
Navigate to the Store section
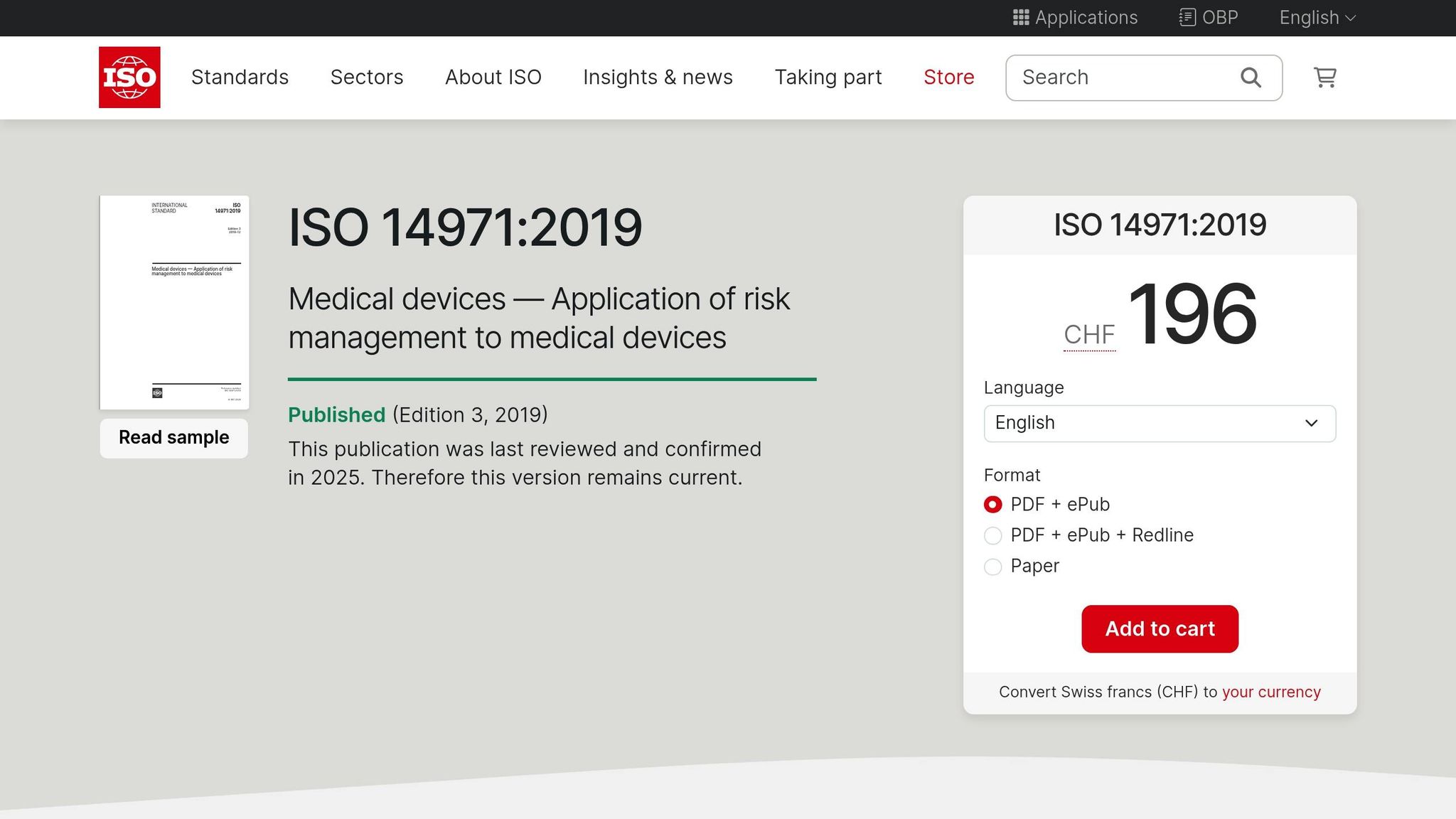click(948, 77)
